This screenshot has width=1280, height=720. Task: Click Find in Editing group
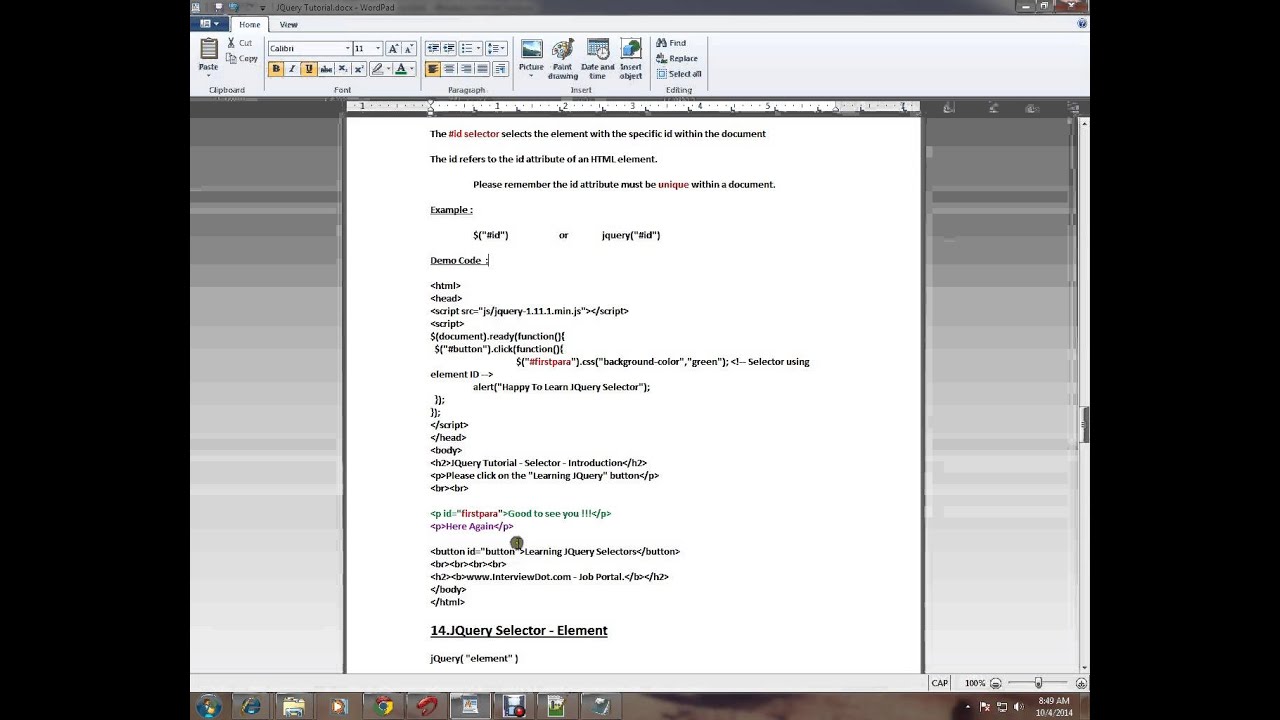tap(671, 43)
